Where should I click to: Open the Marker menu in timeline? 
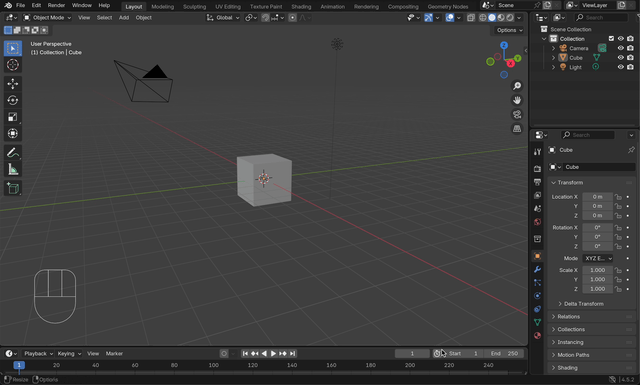point(114,354)
